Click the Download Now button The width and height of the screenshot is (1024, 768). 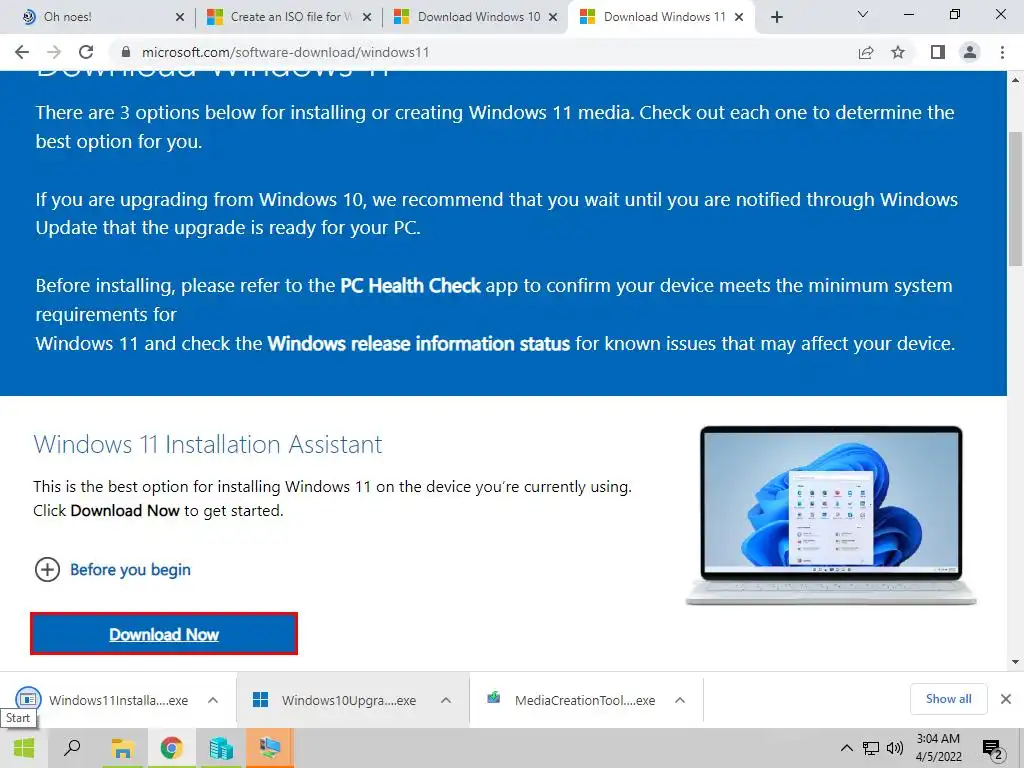164,634
